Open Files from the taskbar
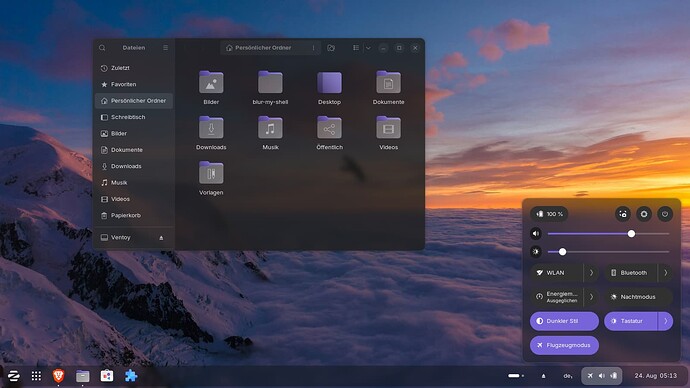This screenshot has width=690, height=388. coord(83,376)
